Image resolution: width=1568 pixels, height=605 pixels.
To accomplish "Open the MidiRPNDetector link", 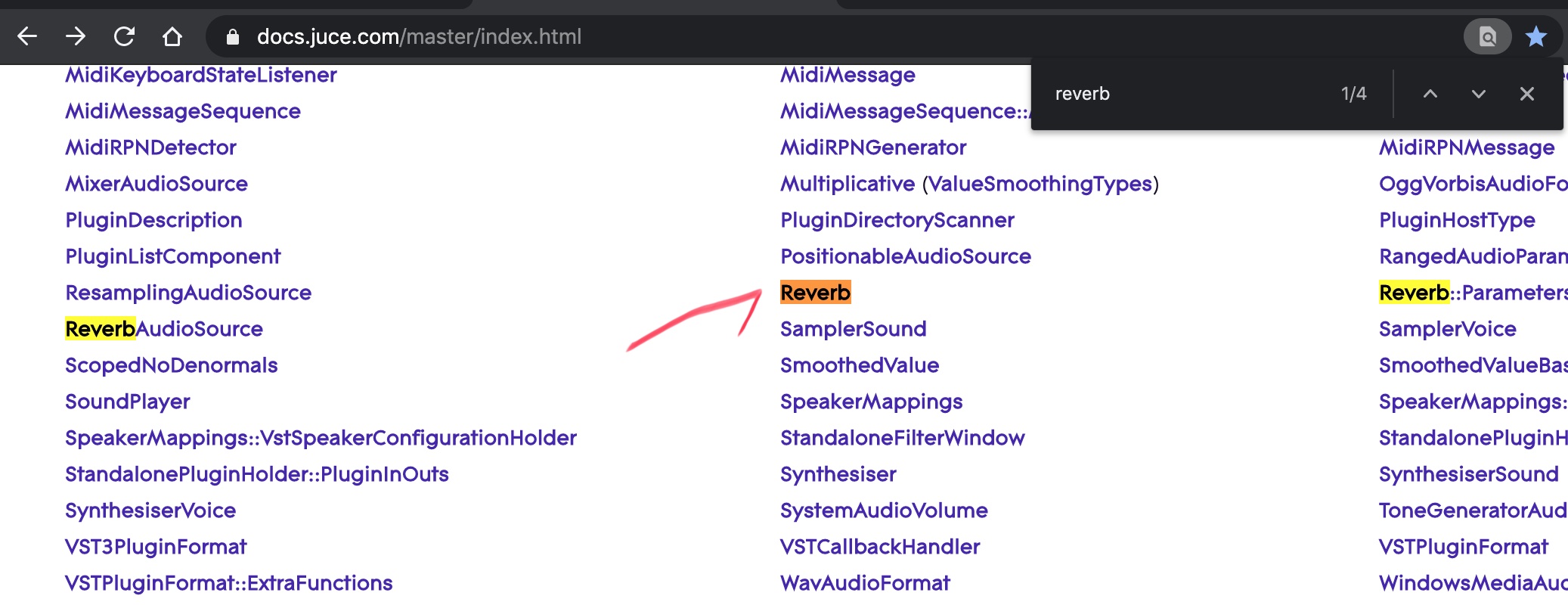I will pos(150,147).
